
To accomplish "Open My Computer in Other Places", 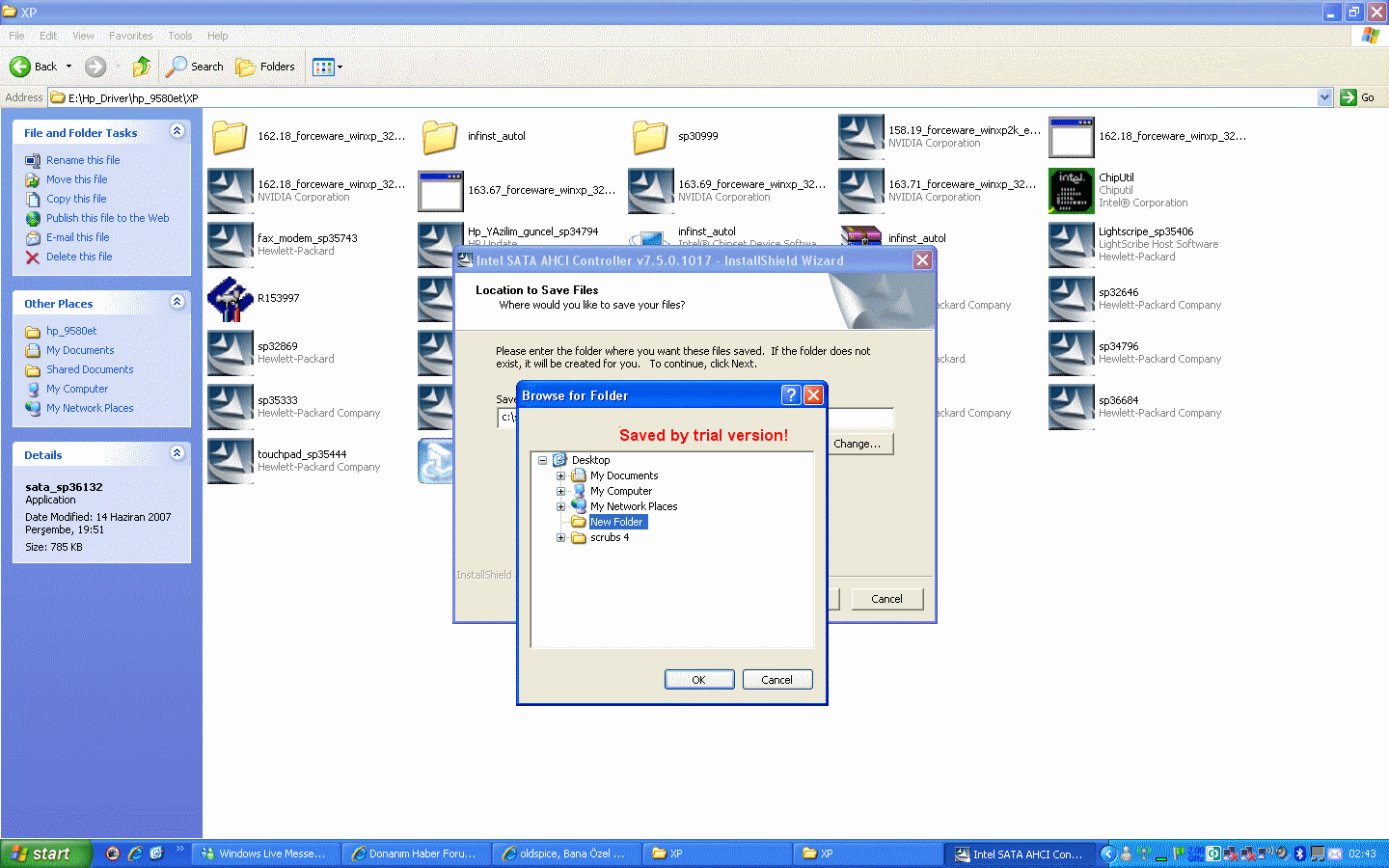I will point(77,389).
